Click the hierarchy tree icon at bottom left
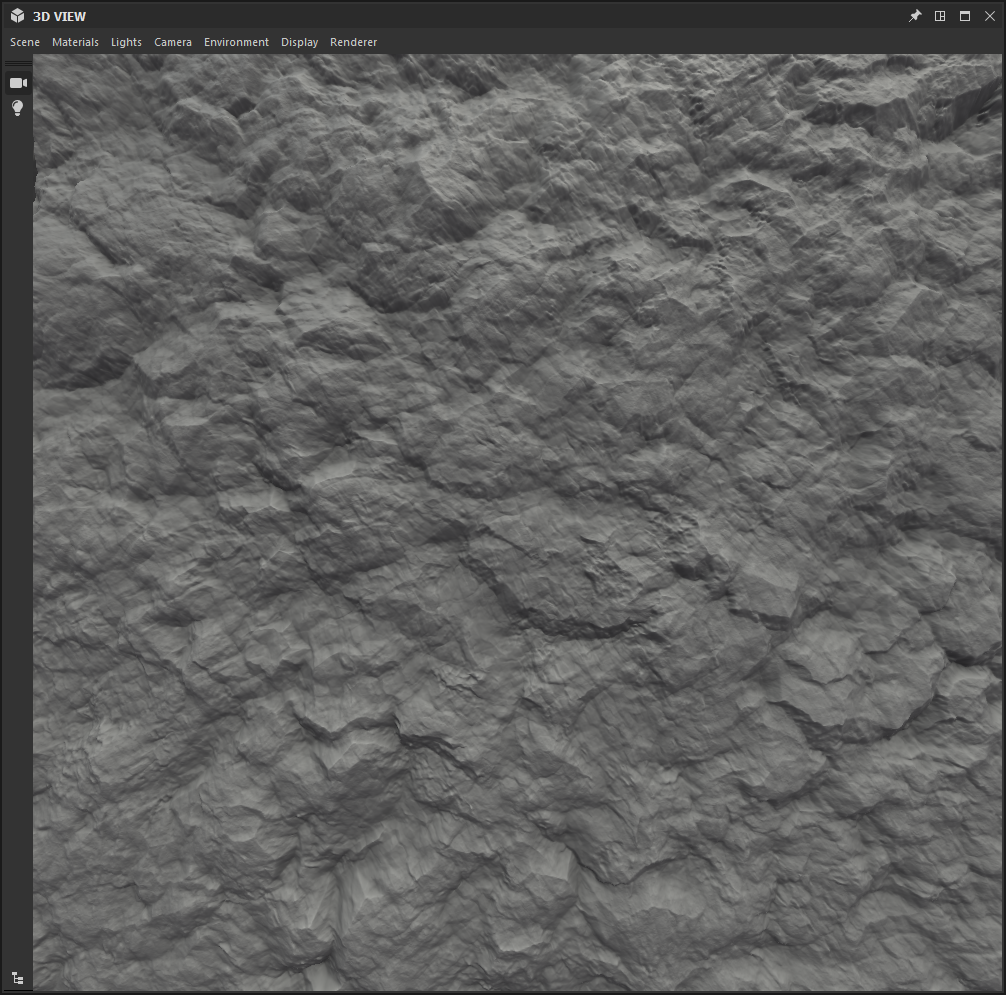1006x995 pixels. click(18, 979)
